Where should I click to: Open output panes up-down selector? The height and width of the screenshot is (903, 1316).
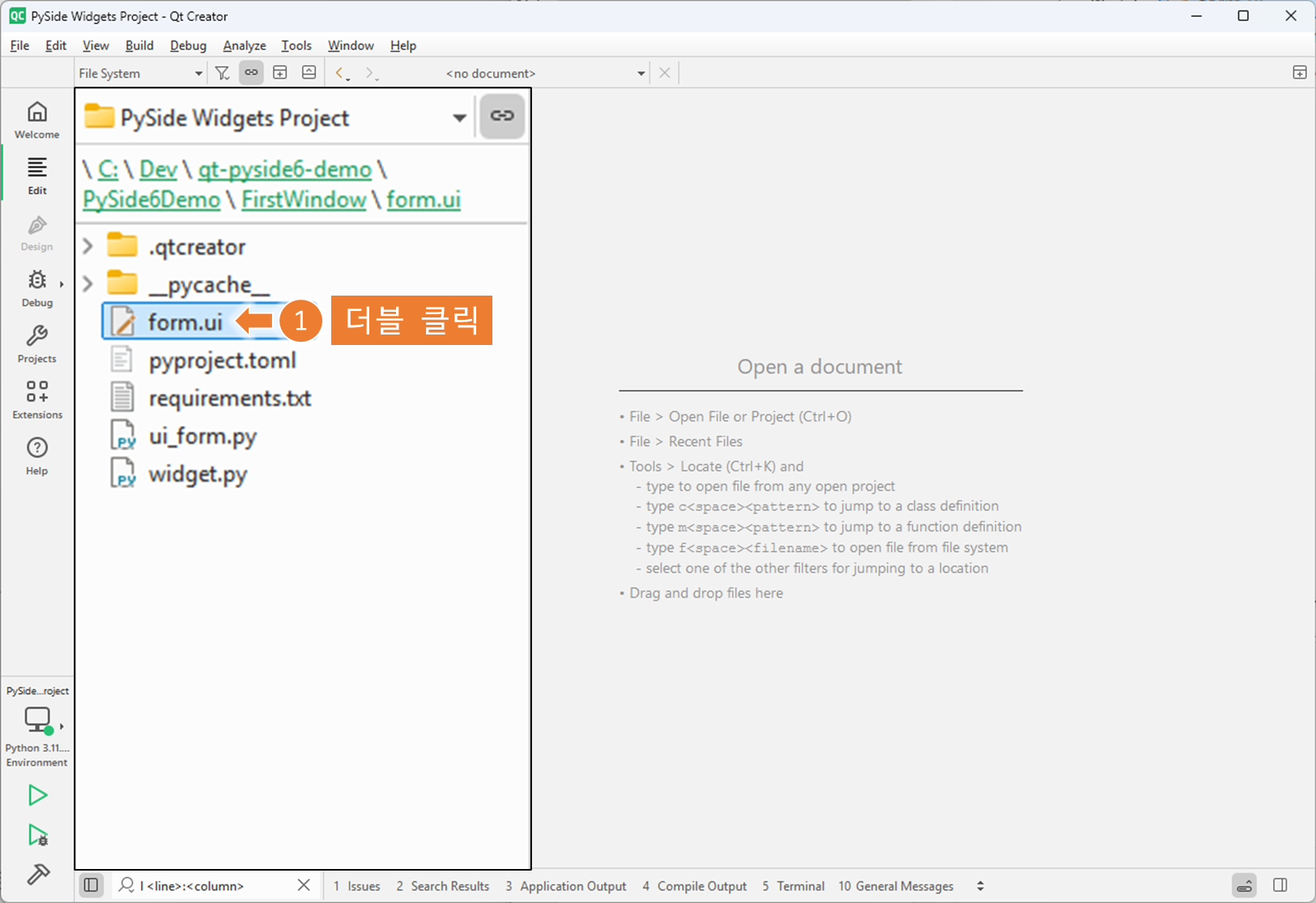click(x=980, y=886)
